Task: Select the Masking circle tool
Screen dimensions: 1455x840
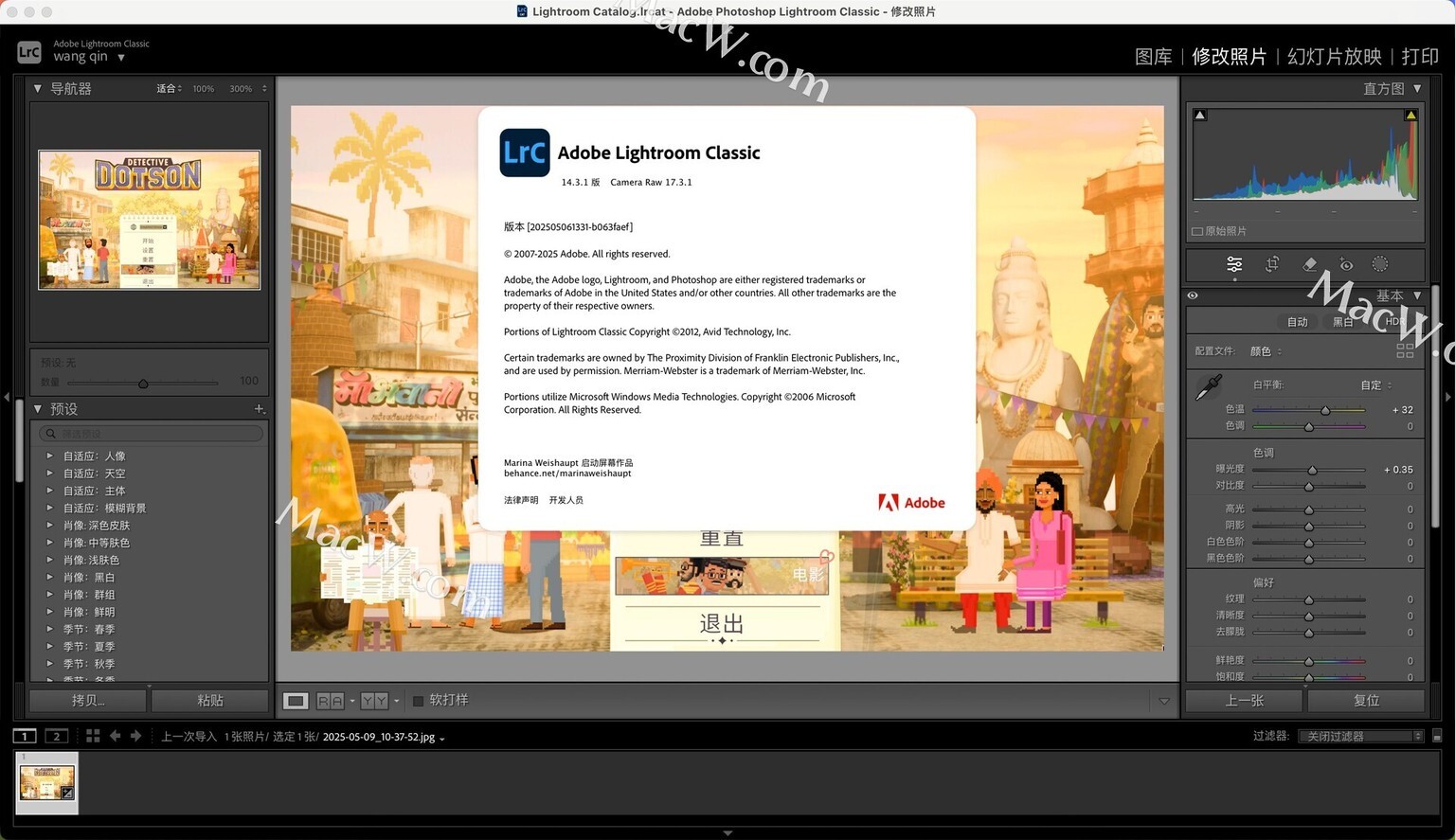Action: (1380, 264)
